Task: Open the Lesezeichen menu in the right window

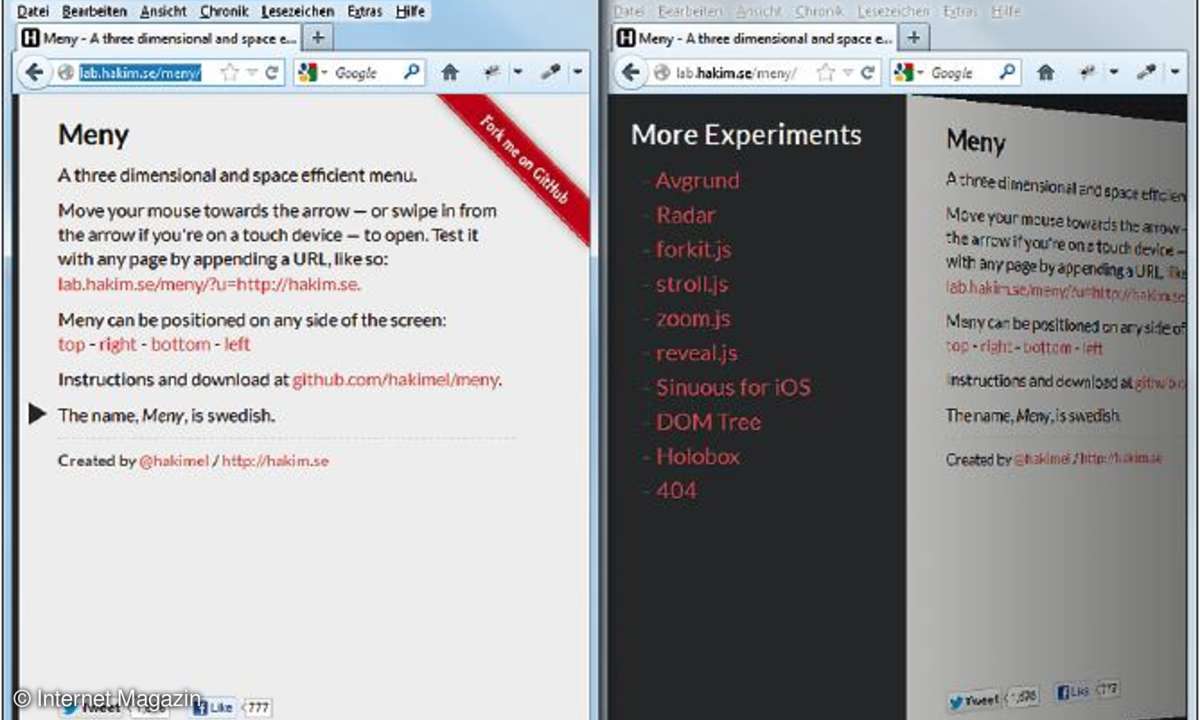Action: coord(894,11)
